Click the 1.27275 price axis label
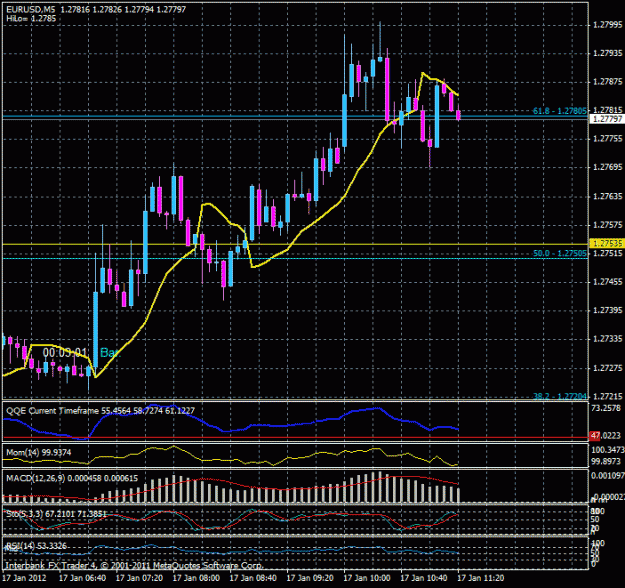The width and height of the screenshot is (625, 588). pyautogui.click(x=607, y=368)
